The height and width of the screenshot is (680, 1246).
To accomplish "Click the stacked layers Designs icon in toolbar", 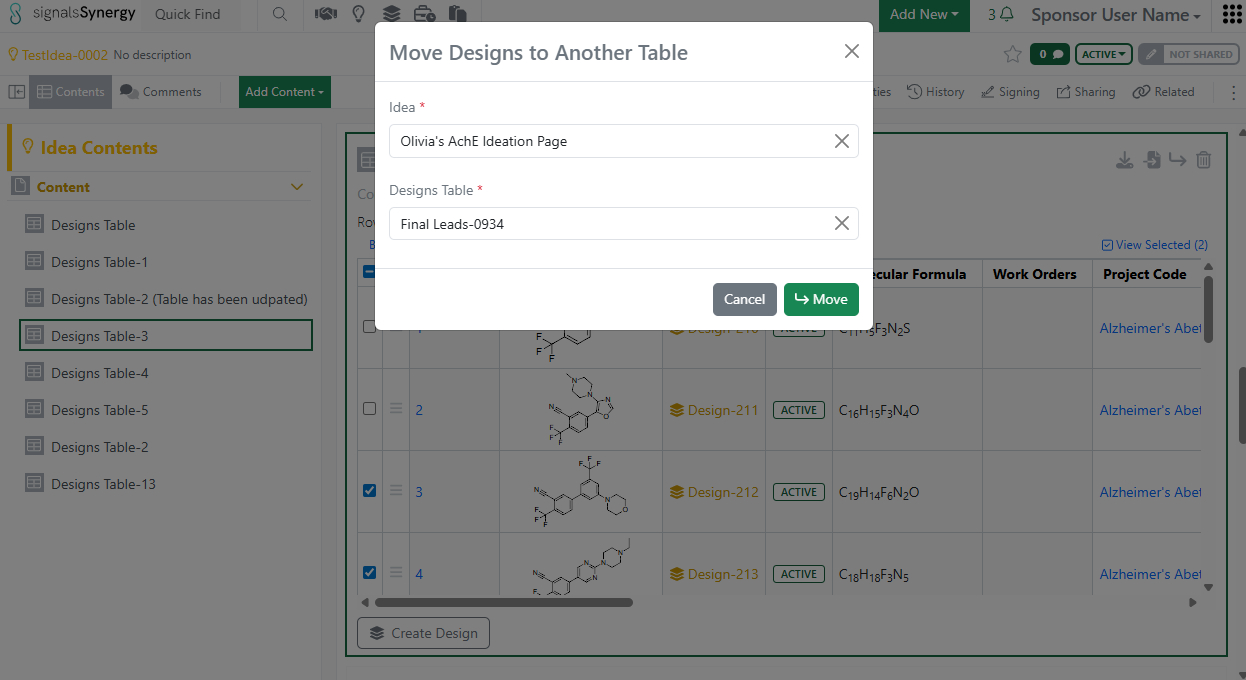I will (391, 14).
